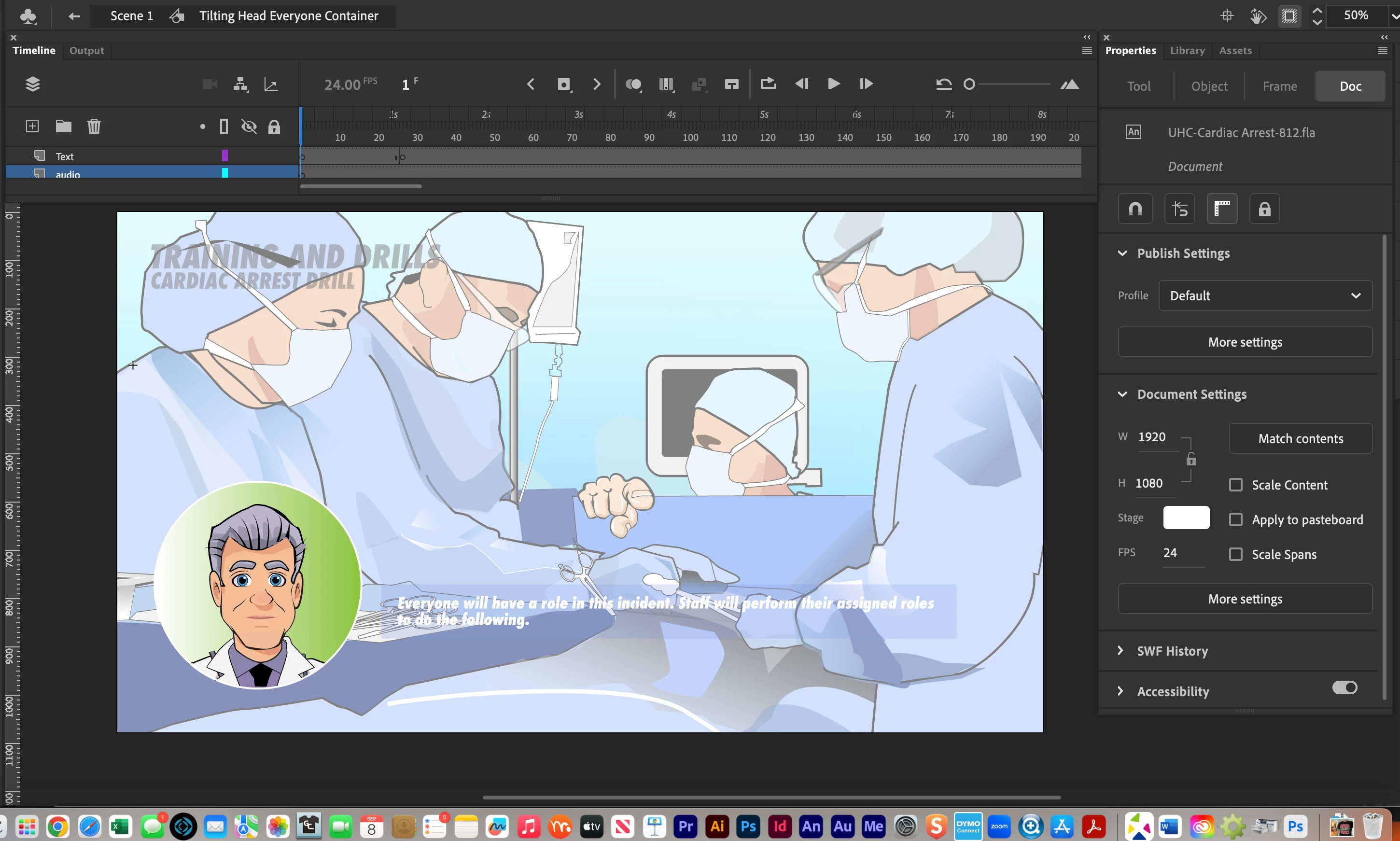Add a new layer in timeline
1400x841 pixels.
point(32,126)
